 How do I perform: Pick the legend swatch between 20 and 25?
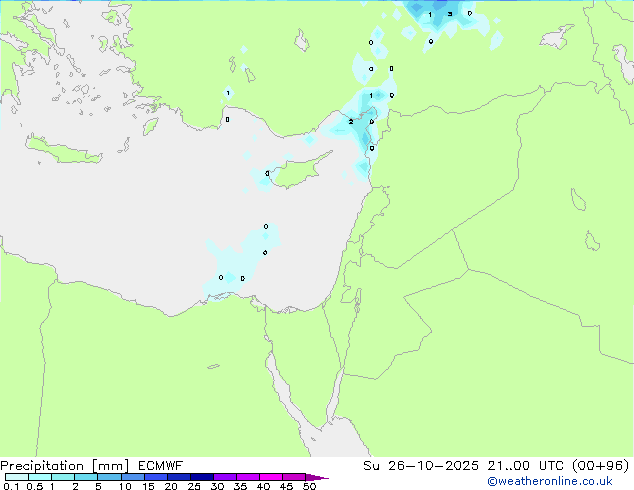[x=179, y=477]
